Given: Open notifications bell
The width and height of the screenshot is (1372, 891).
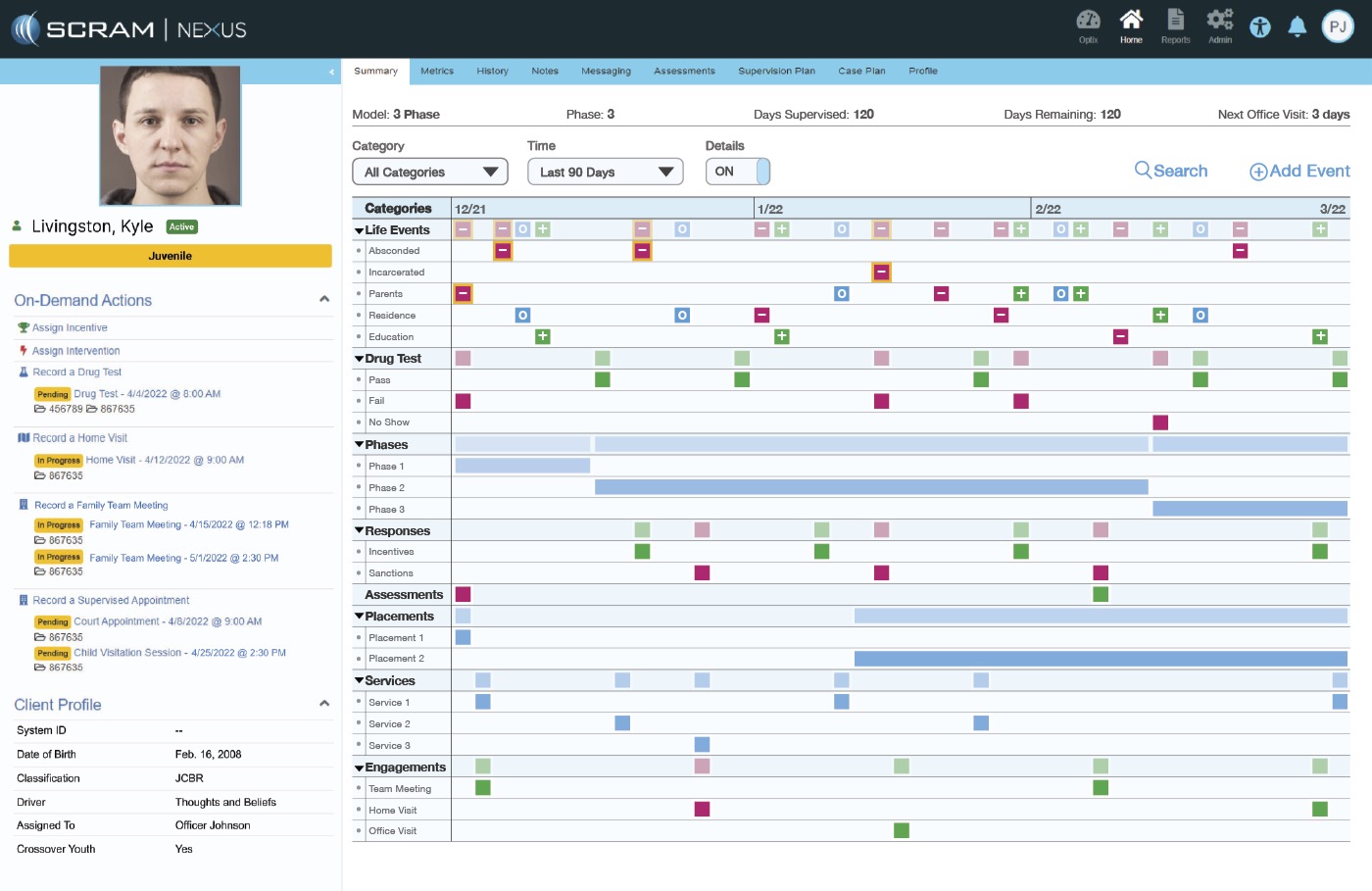Looking at the screenshot, I should (1297, 27).
